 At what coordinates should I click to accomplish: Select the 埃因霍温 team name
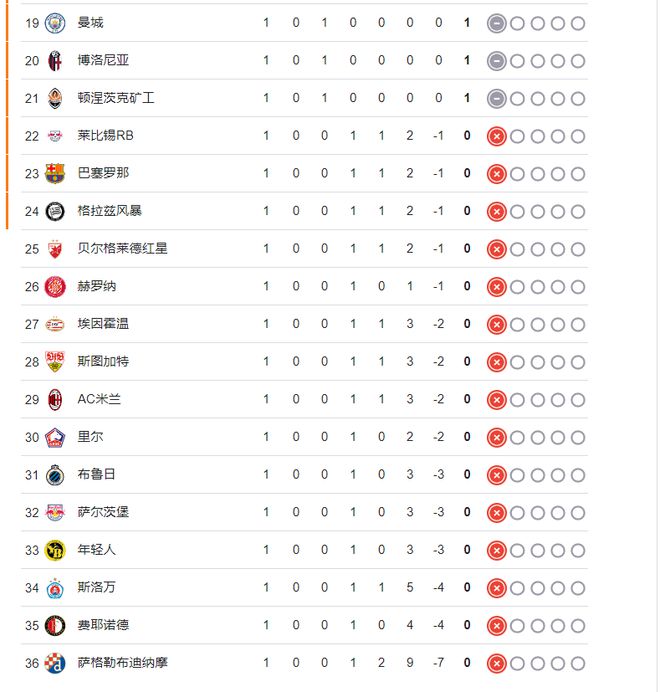point(103,324)
